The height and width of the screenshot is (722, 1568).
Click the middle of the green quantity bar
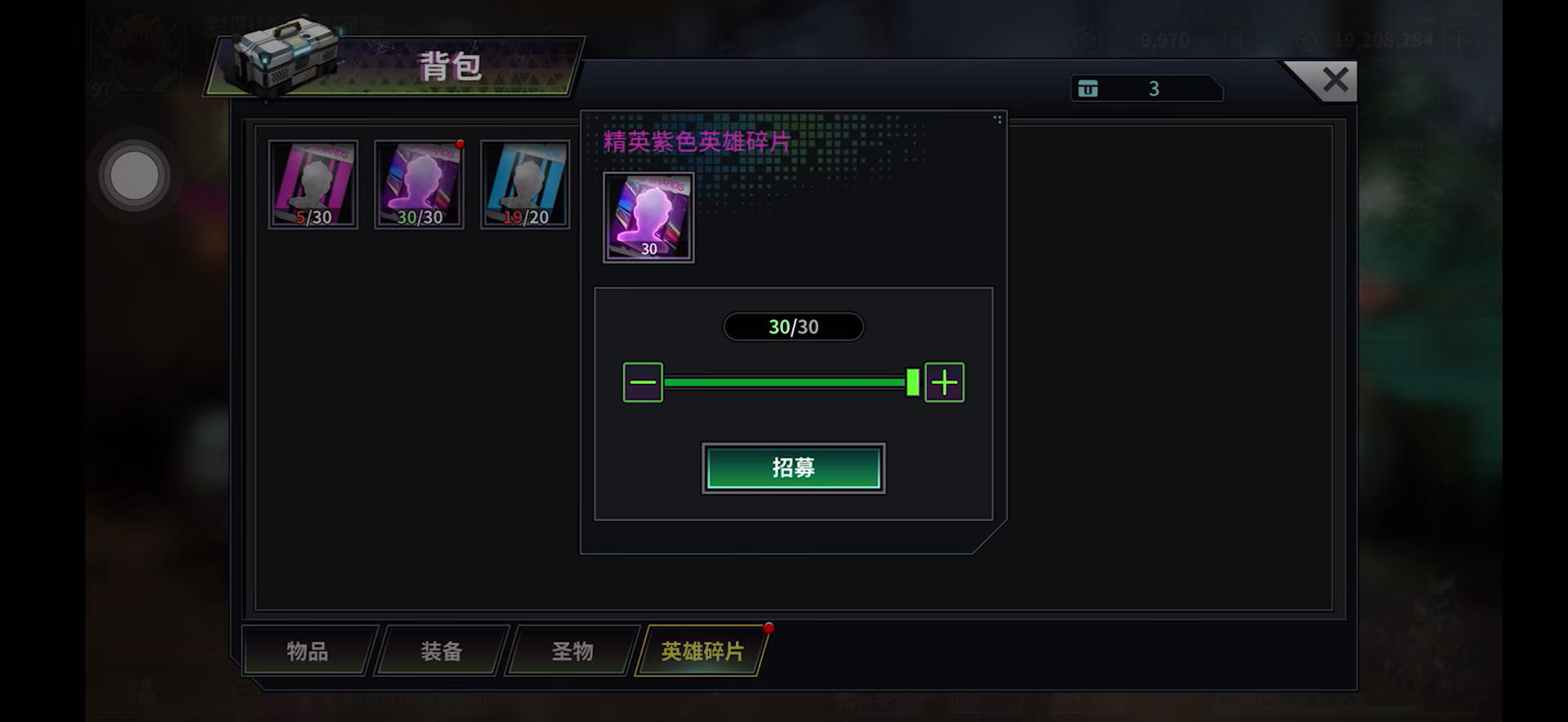(786, 382)
